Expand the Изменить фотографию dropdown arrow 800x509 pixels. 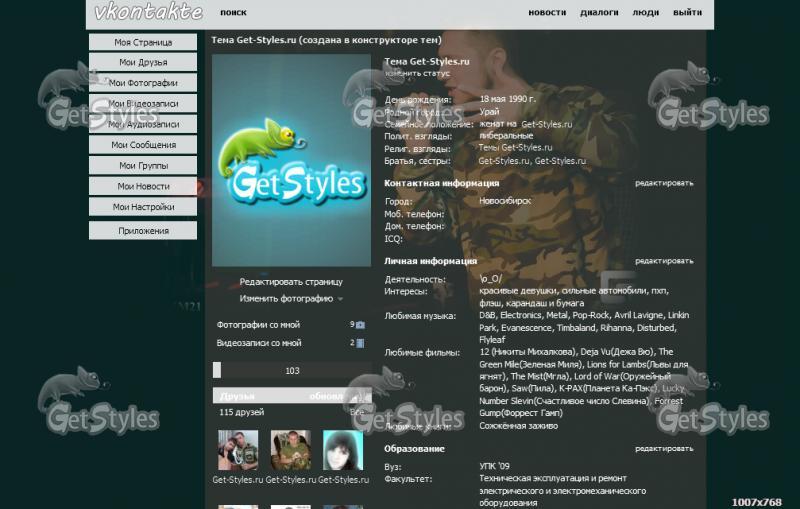(340, 299)
